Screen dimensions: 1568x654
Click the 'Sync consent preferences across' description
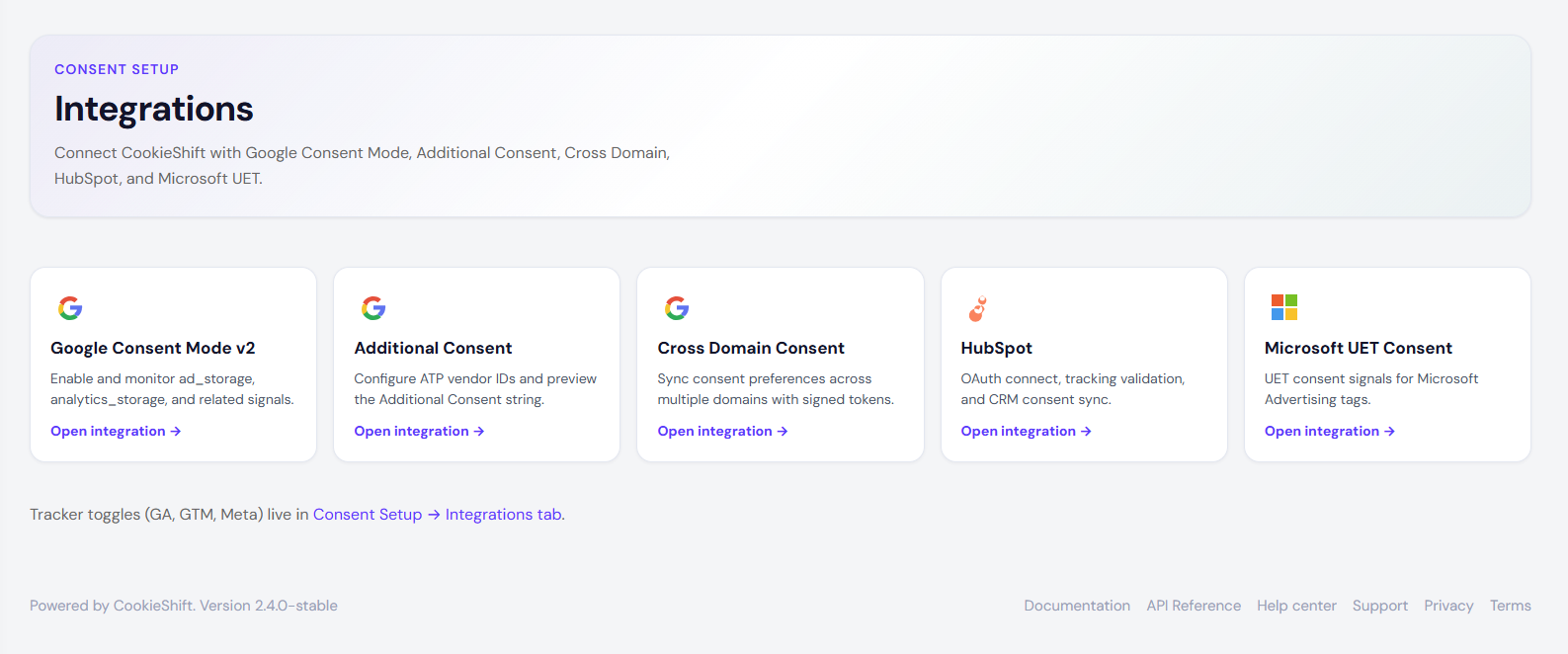pos(776,389)
